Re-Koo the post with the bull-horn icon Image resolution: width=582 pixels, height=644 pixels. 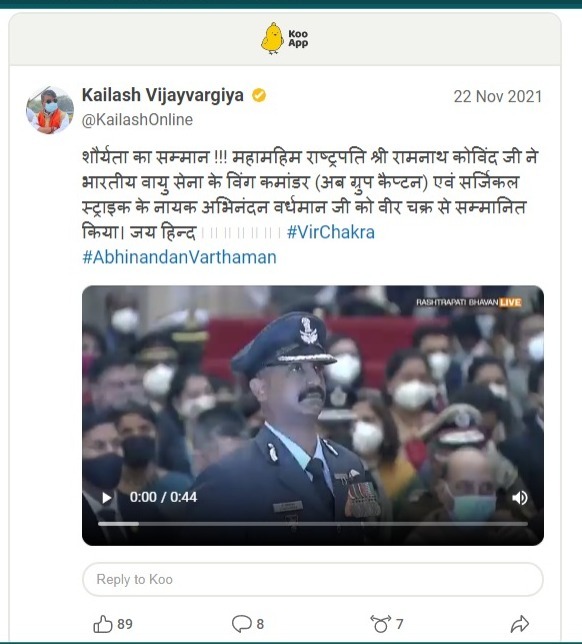pyautogui.click(x=380, y=624)
